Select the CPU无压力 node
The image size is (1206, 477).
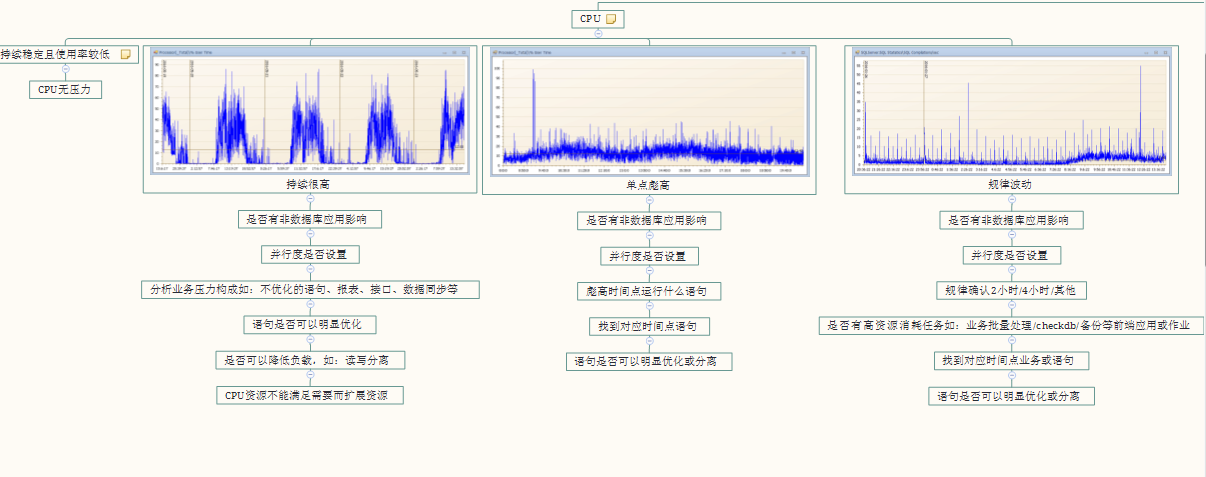[65, 90]
